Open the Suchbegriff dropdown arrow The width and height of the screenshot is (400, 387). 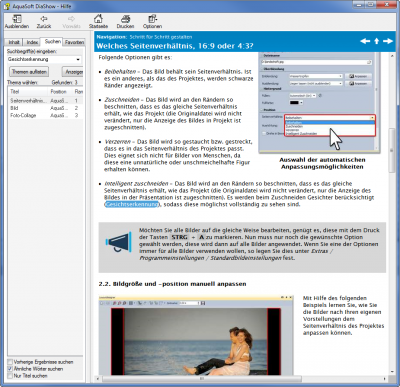click(x=78, y=59)
